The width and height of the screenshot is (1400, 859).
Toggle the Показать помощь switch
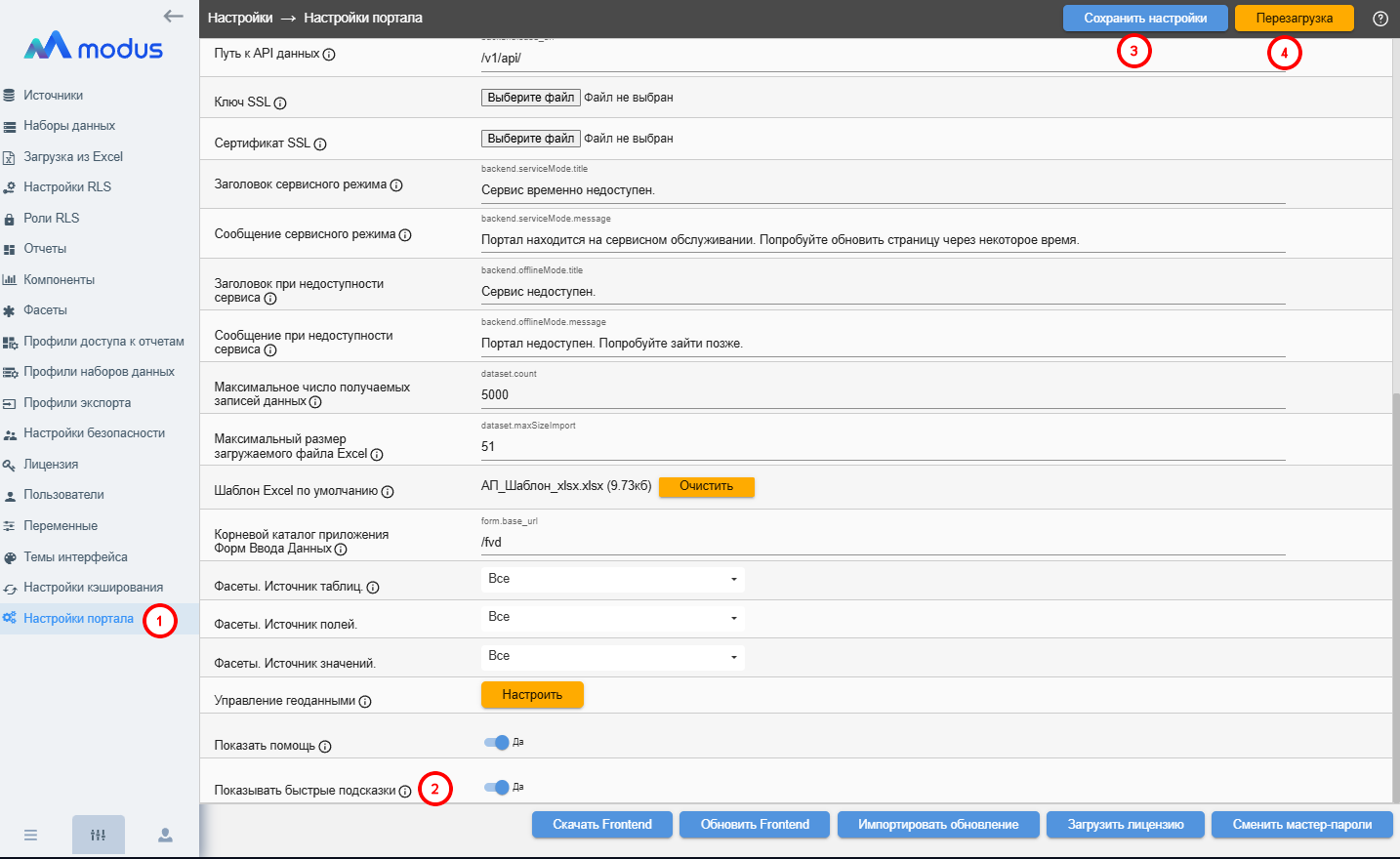click(x=497, y=743)
